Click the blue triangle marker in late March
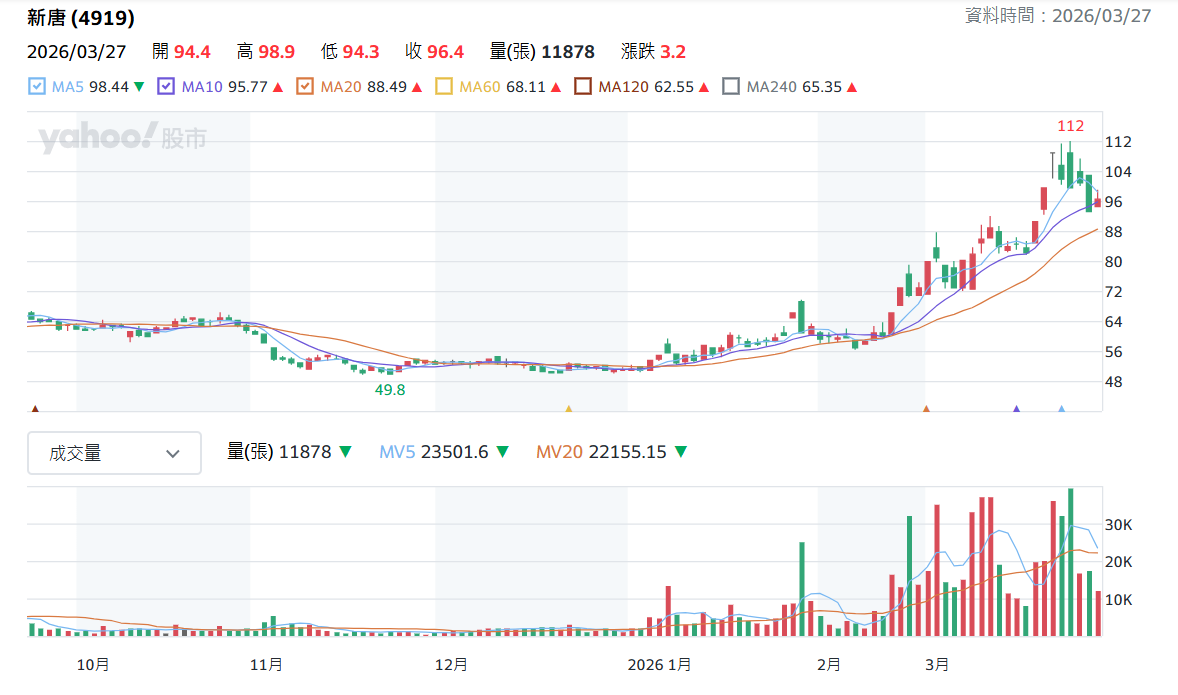Image resolution: width=1178 pixels, height=695 pixels. pos(1062,409)
